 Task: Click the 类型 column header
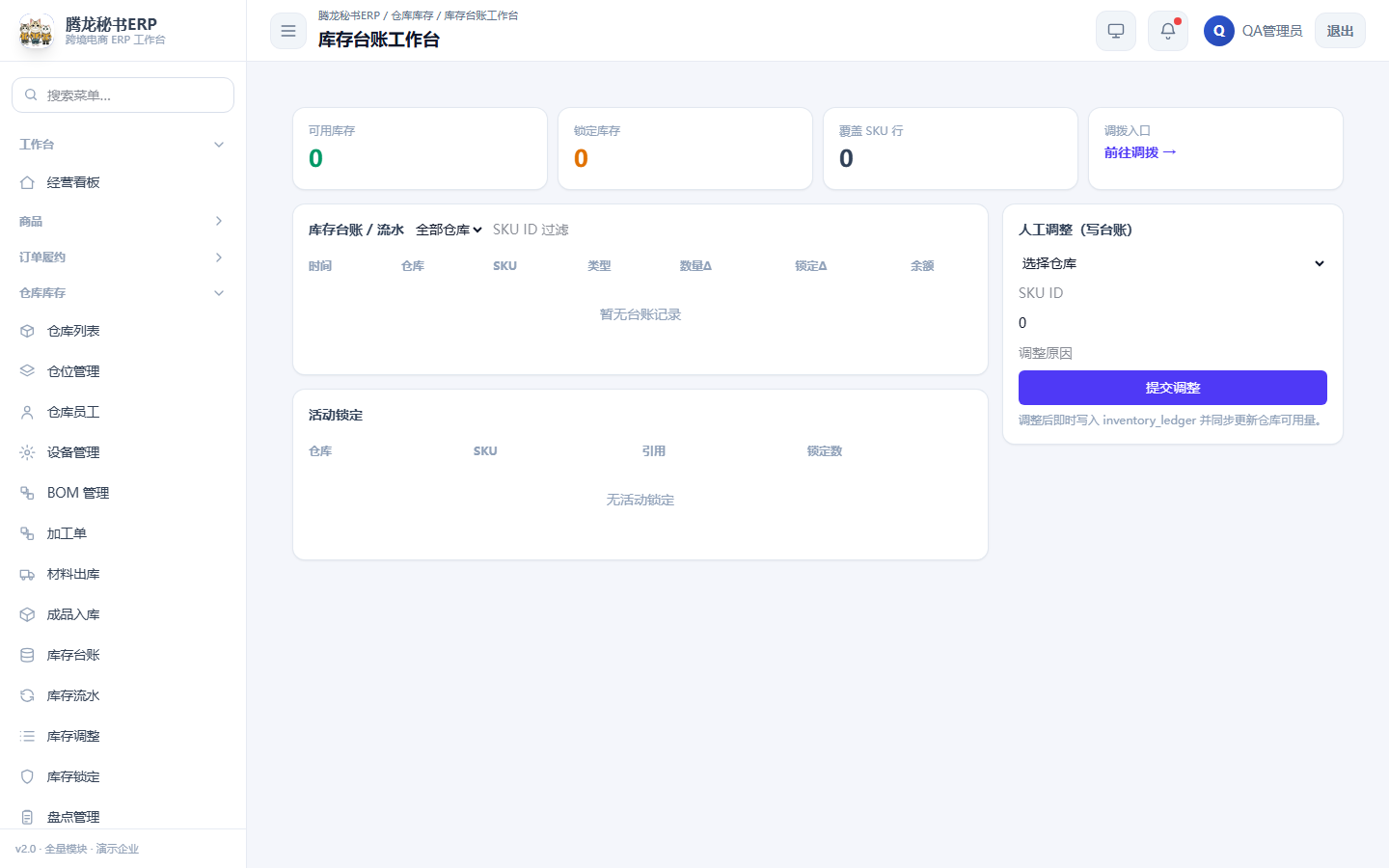click(599, 266)
